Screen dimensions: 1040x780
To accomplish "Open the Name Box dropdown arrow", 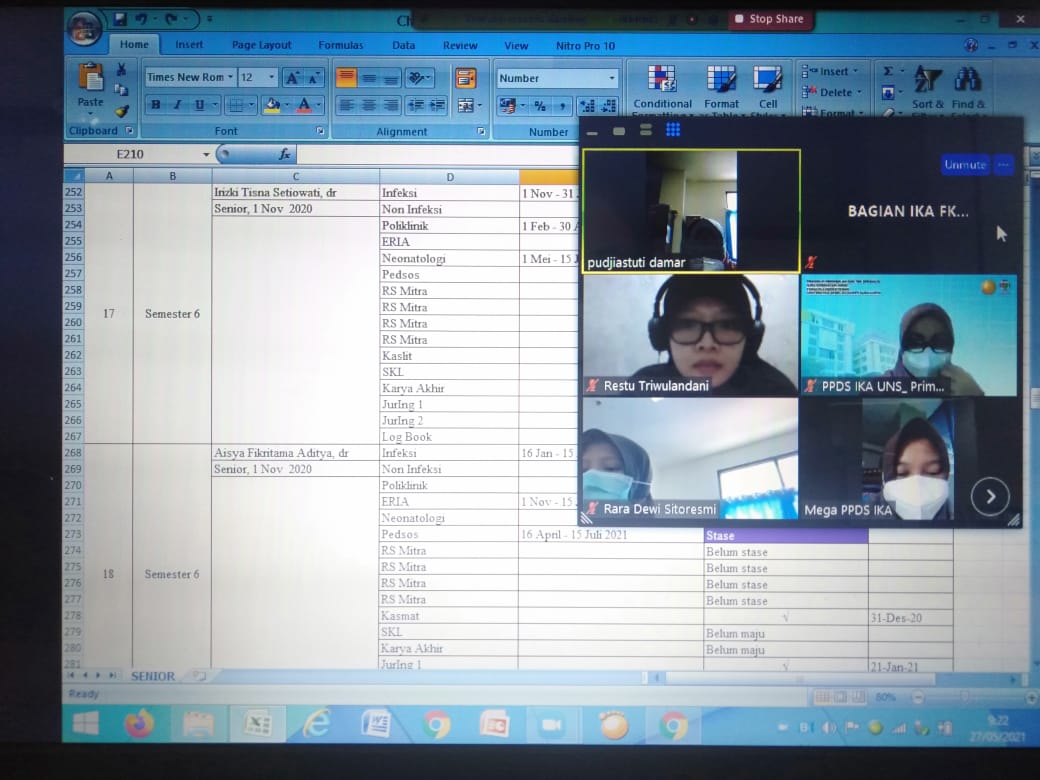I will tap(207, 155).
